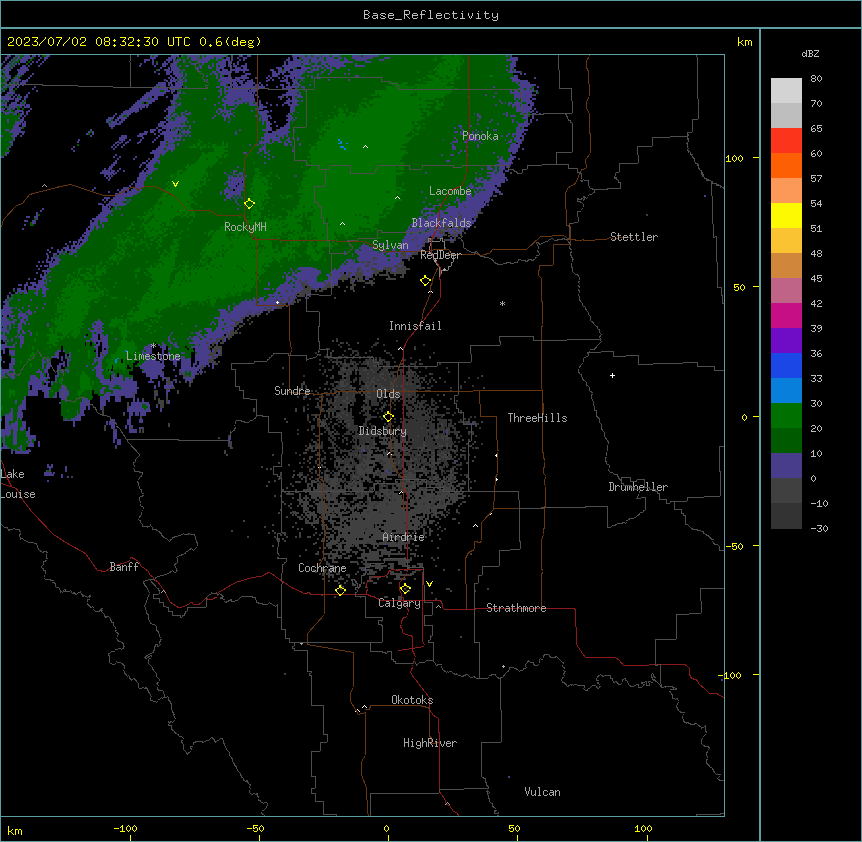The width and height of the screenshot is (862, 842).
Task: Click the white asterisk marker above Limestone
Action: tap(153, 346)
